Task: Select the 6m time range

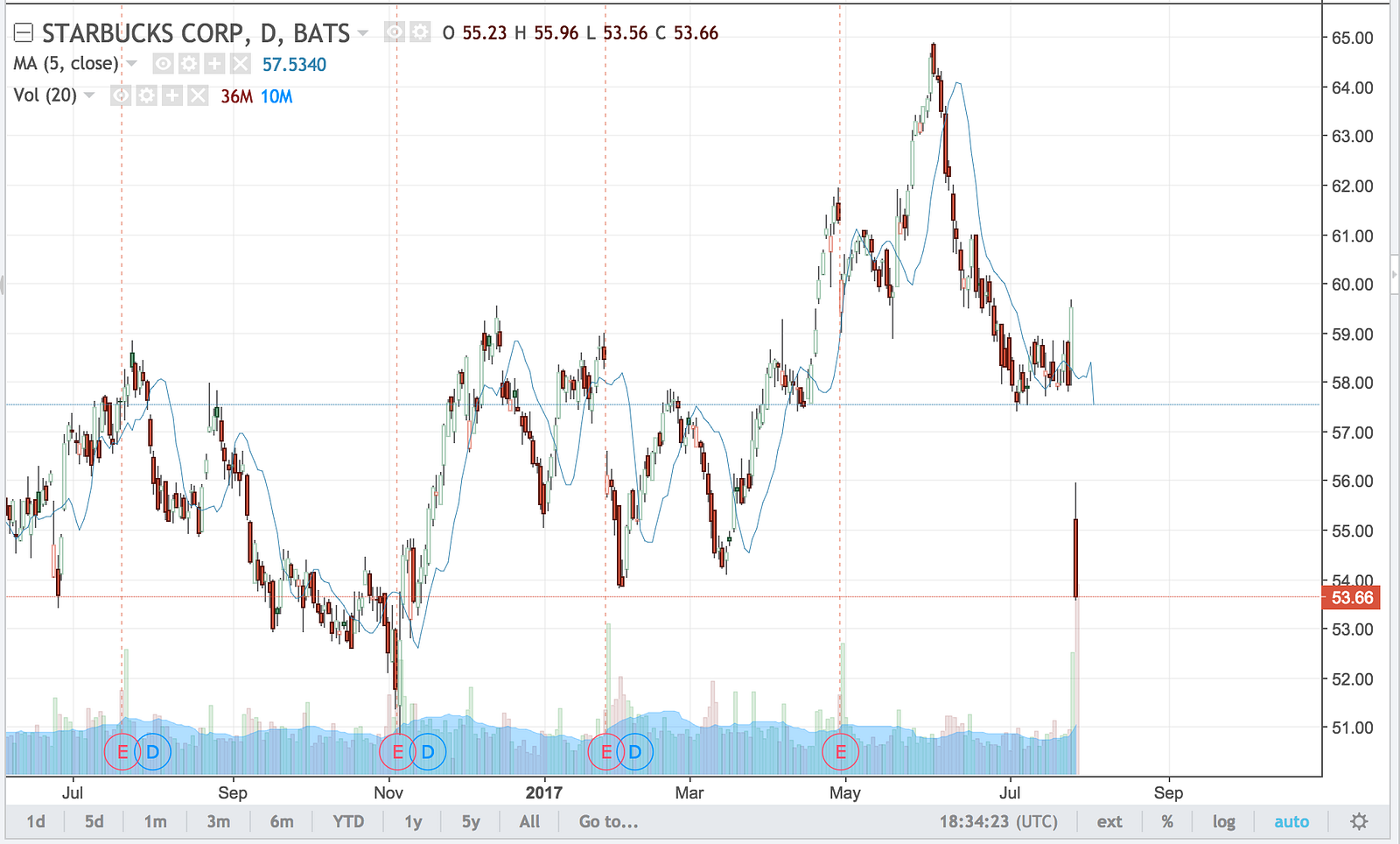Action: [282, 821]
